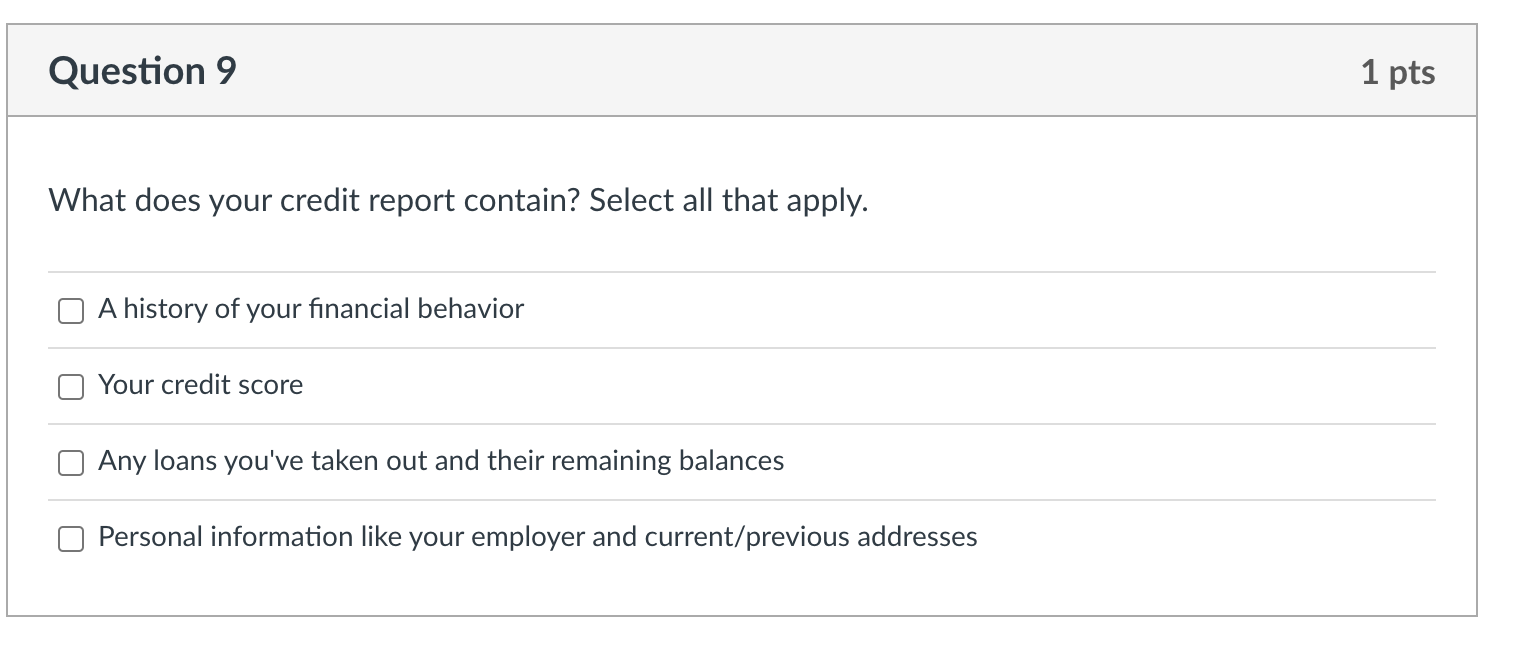Click the gray question header bar
Image resolution: width=1520 pixels, height=660 pixels.
pos(760,70)
